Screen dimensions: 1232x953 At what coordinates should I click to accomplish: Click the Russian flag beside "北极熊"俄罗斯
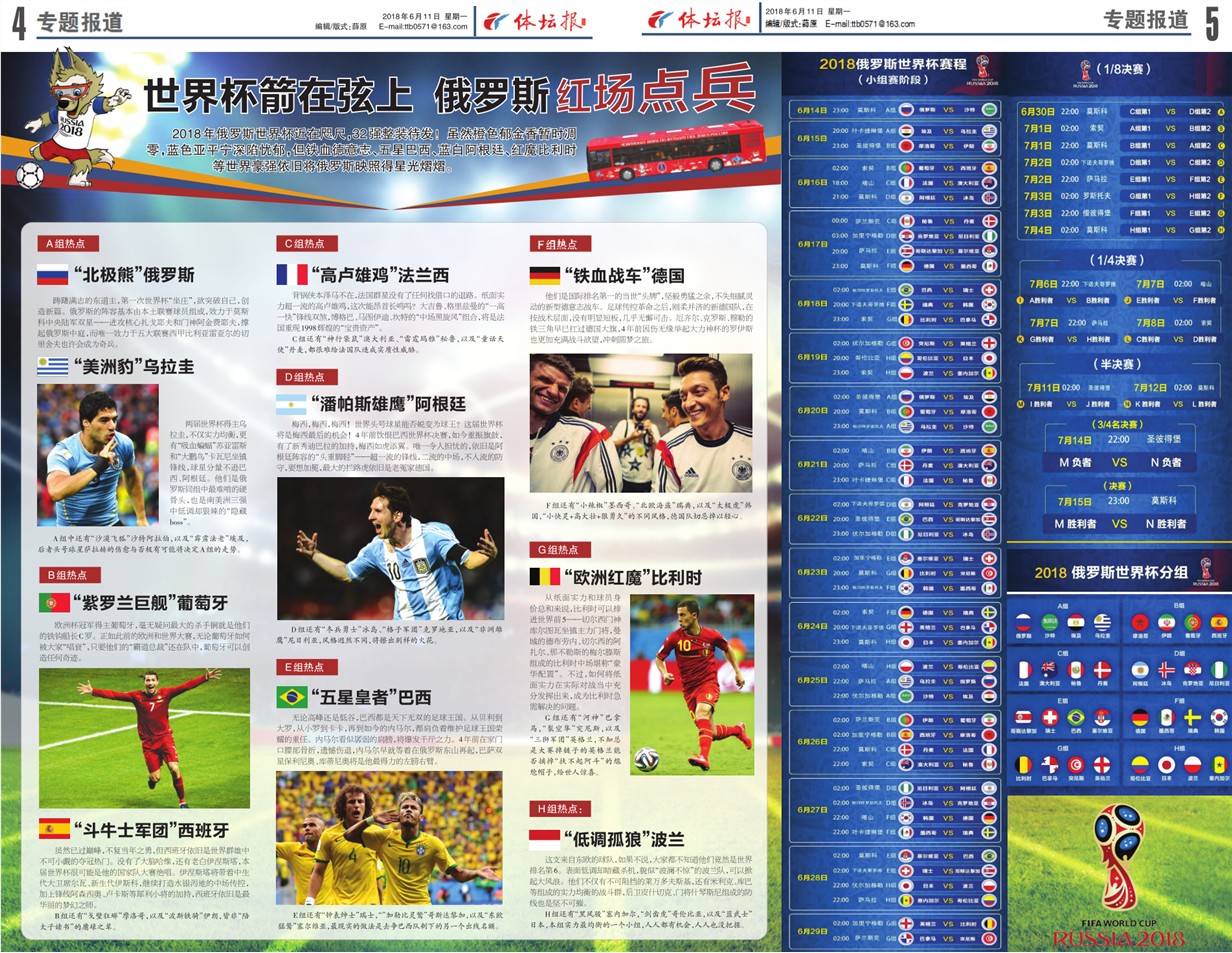tap(52, 275)
